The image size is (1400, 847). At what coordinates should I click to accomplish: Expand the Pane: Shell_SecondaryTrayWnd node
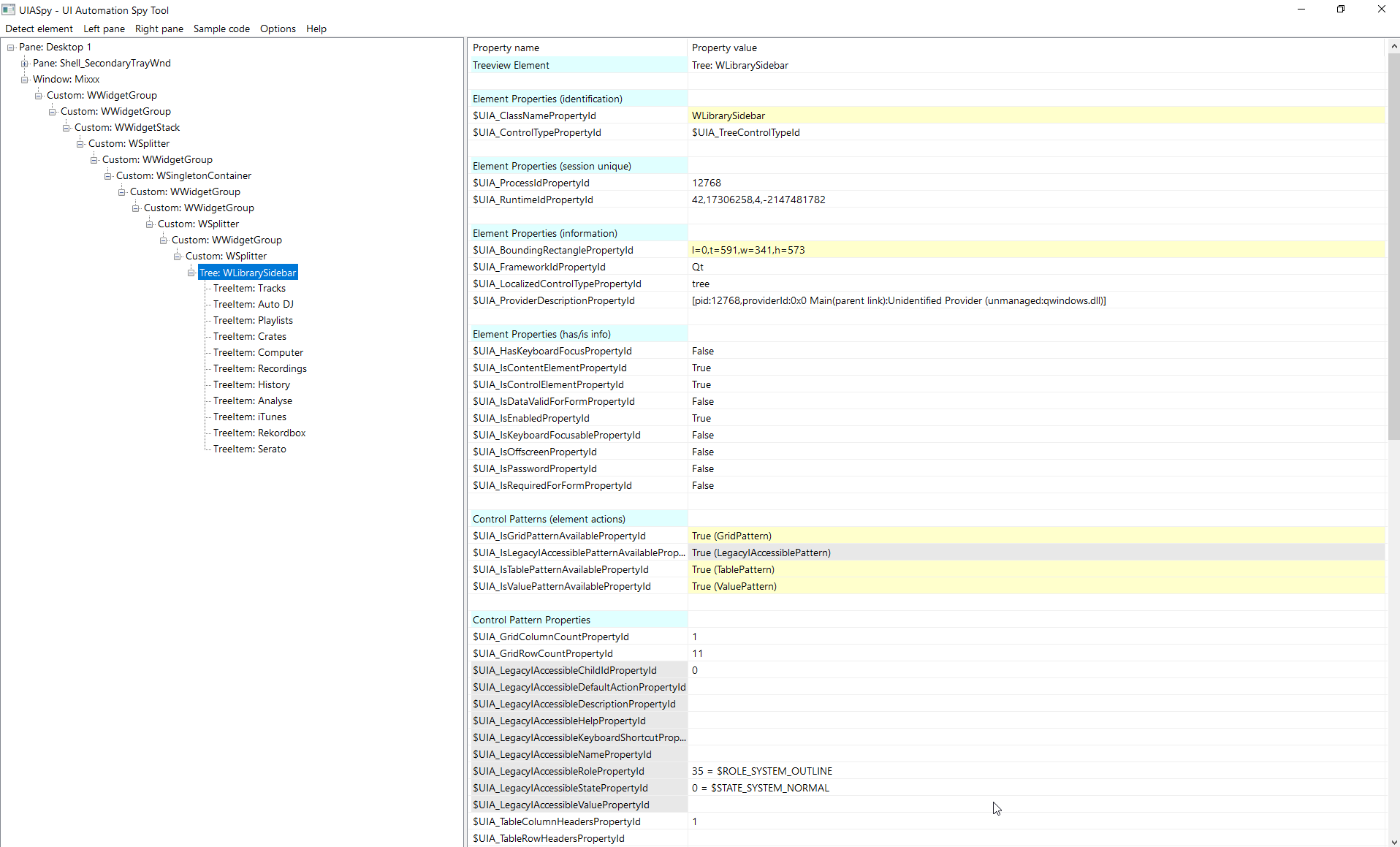(25, 64)
